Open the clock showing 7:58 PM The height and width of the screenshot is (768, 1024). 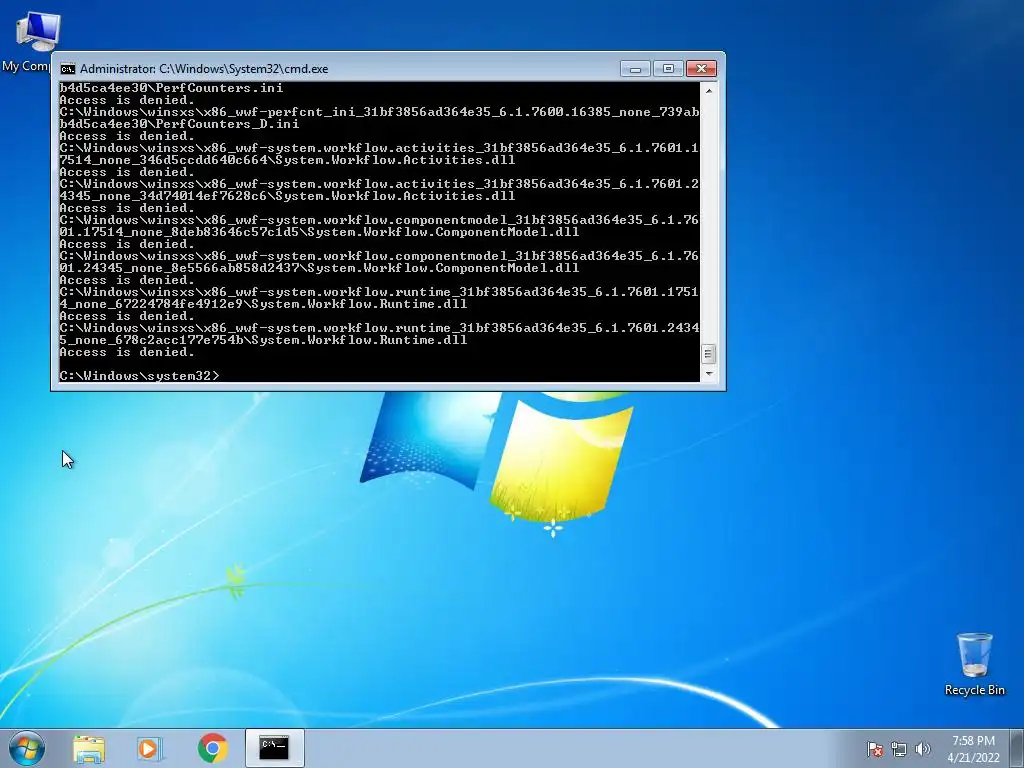pyautogui.click(x=973, y=749)
